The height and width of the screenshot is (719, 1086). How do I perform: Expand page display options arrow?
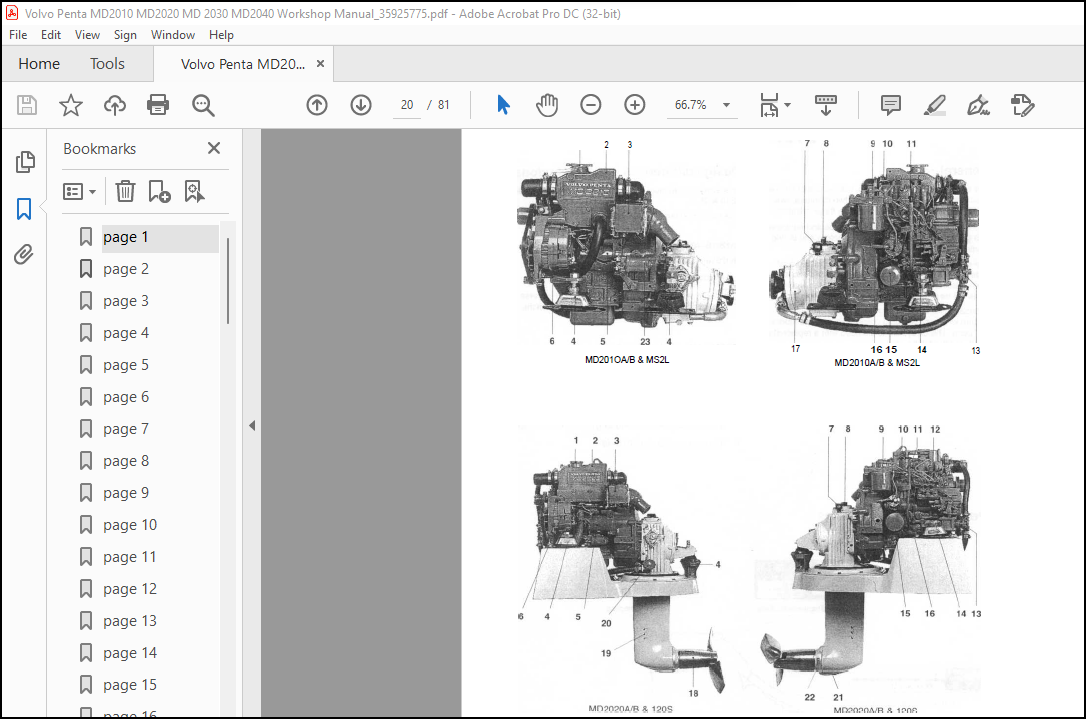pyautogui.click(x=787, y=105)
